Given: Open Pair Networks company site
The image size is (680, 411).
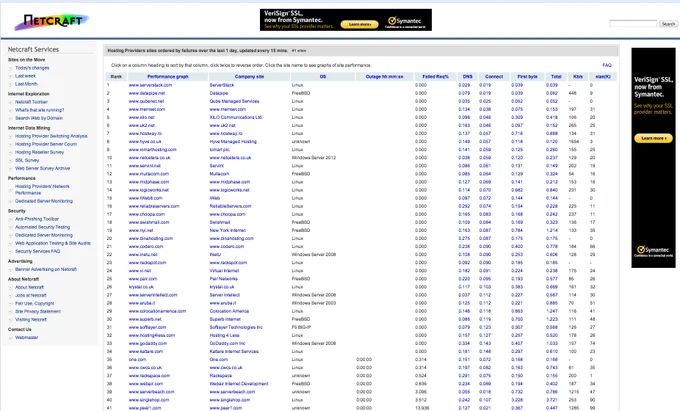Looking at the screenshot, I should 224,279.
